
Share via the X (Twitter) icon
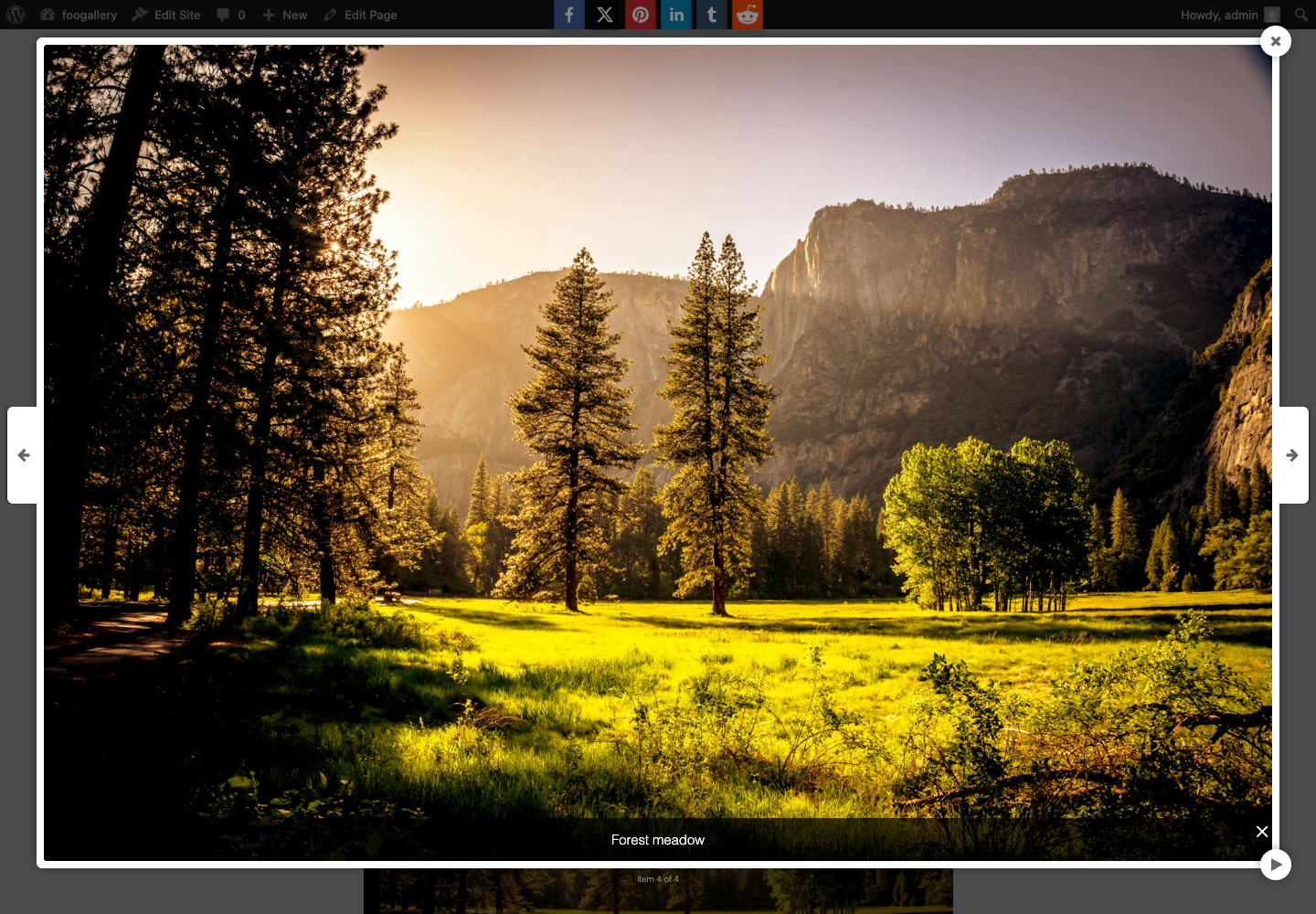pos(605,15)
